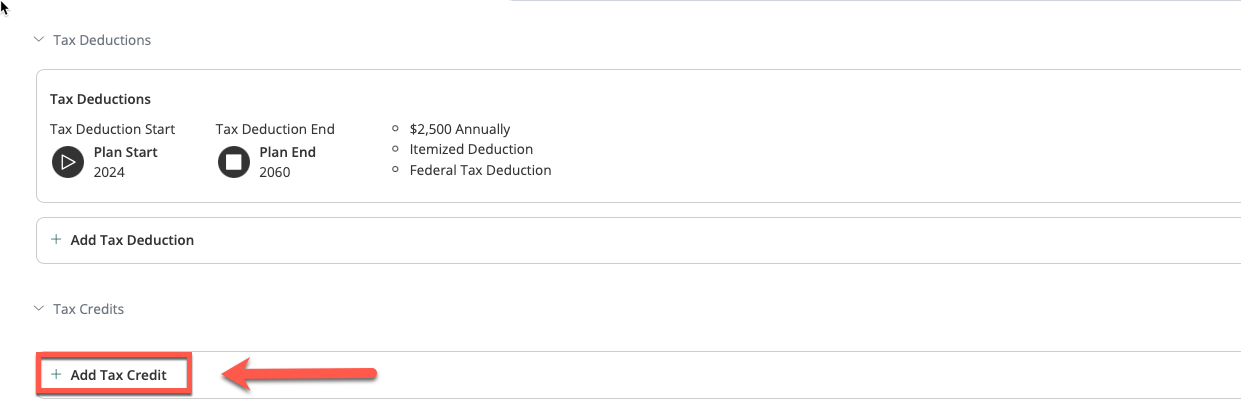Collapse the Tax Deductions section chevron
Image resolution: width=1241 pixels, height=420 pixels.
tap(39, 40)
